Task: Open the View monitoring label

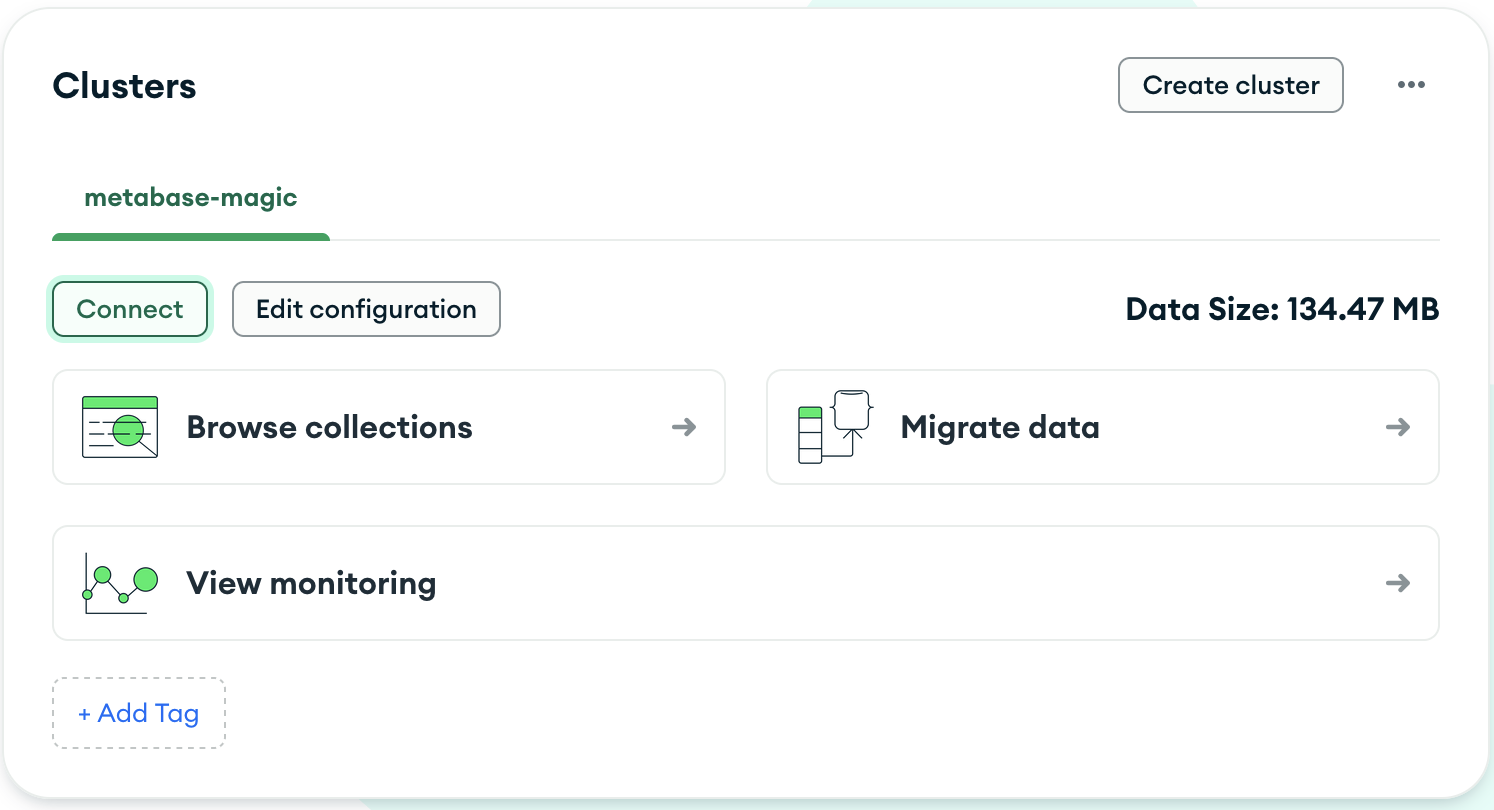Action: pos(311,583)
